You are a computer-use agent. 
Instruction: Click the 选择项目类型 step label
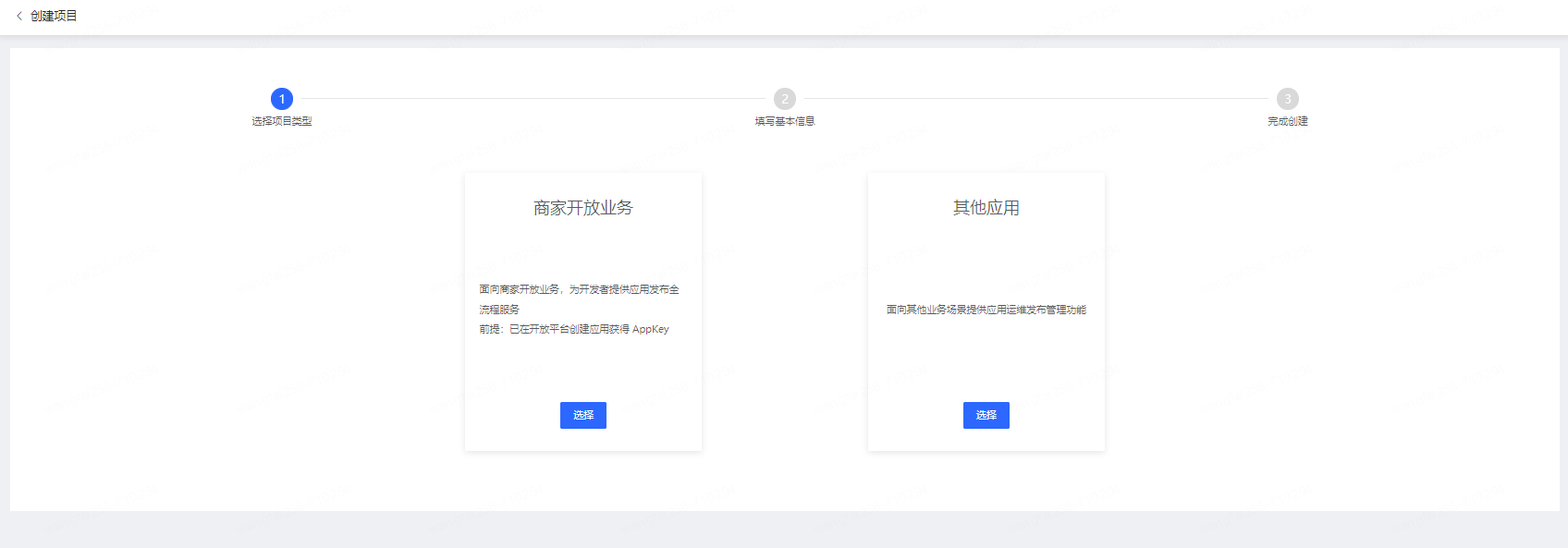(282, 121)
